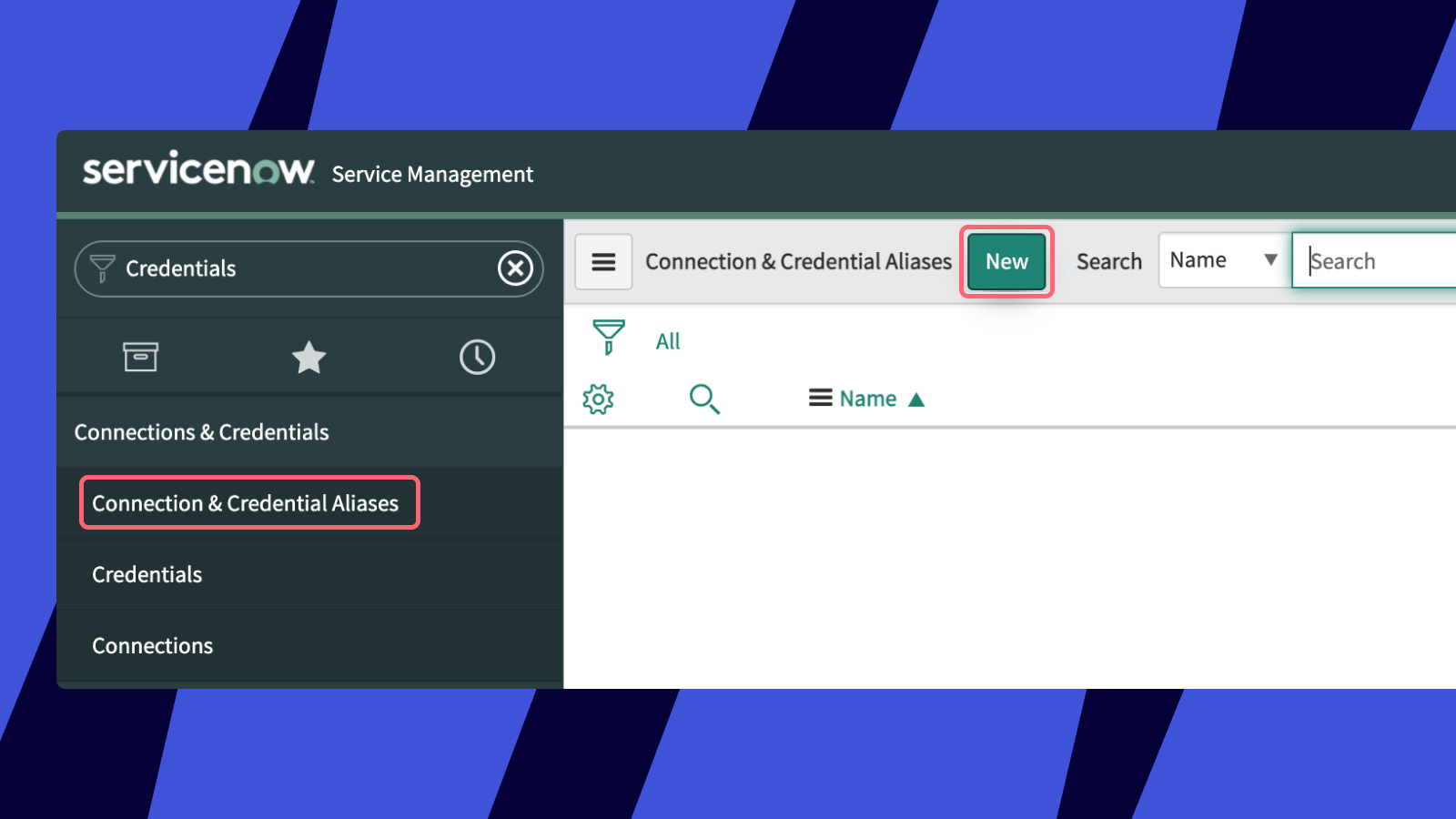The width and height of the screenshot is (1456, 819).
Task: Click the Service Management banner text
Action: [x=432, y=174]
